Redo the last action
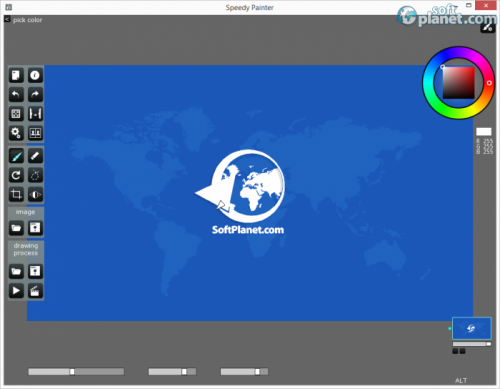 [x=35, y=95]
